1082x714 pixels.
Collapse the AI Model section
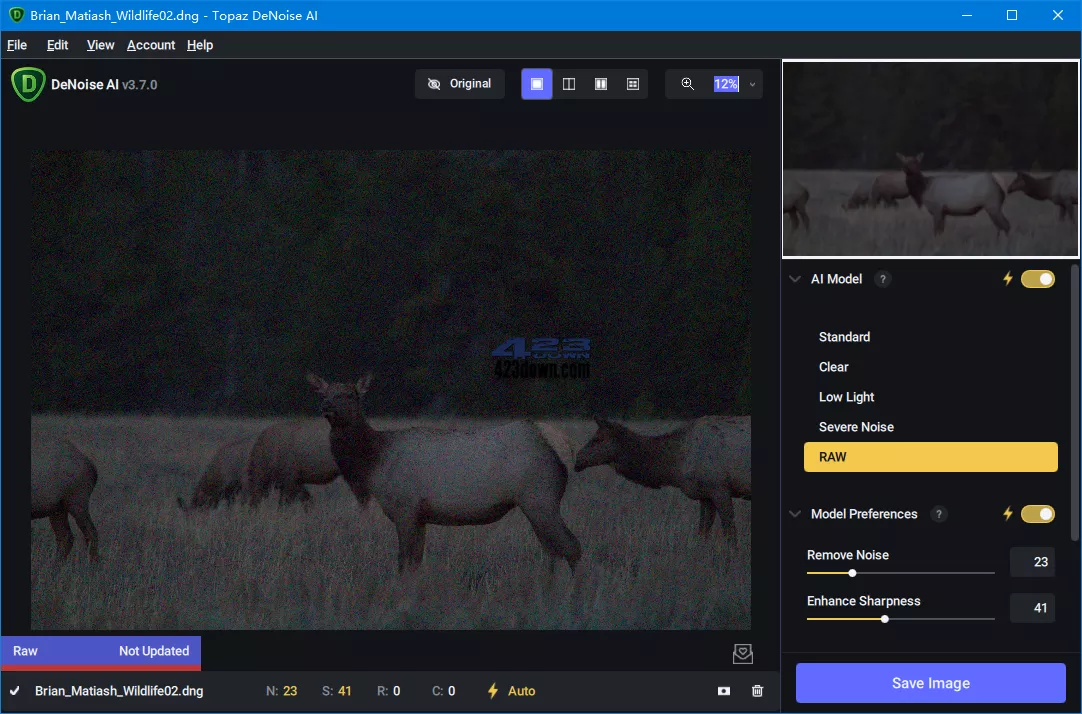[x=795, y=279]
